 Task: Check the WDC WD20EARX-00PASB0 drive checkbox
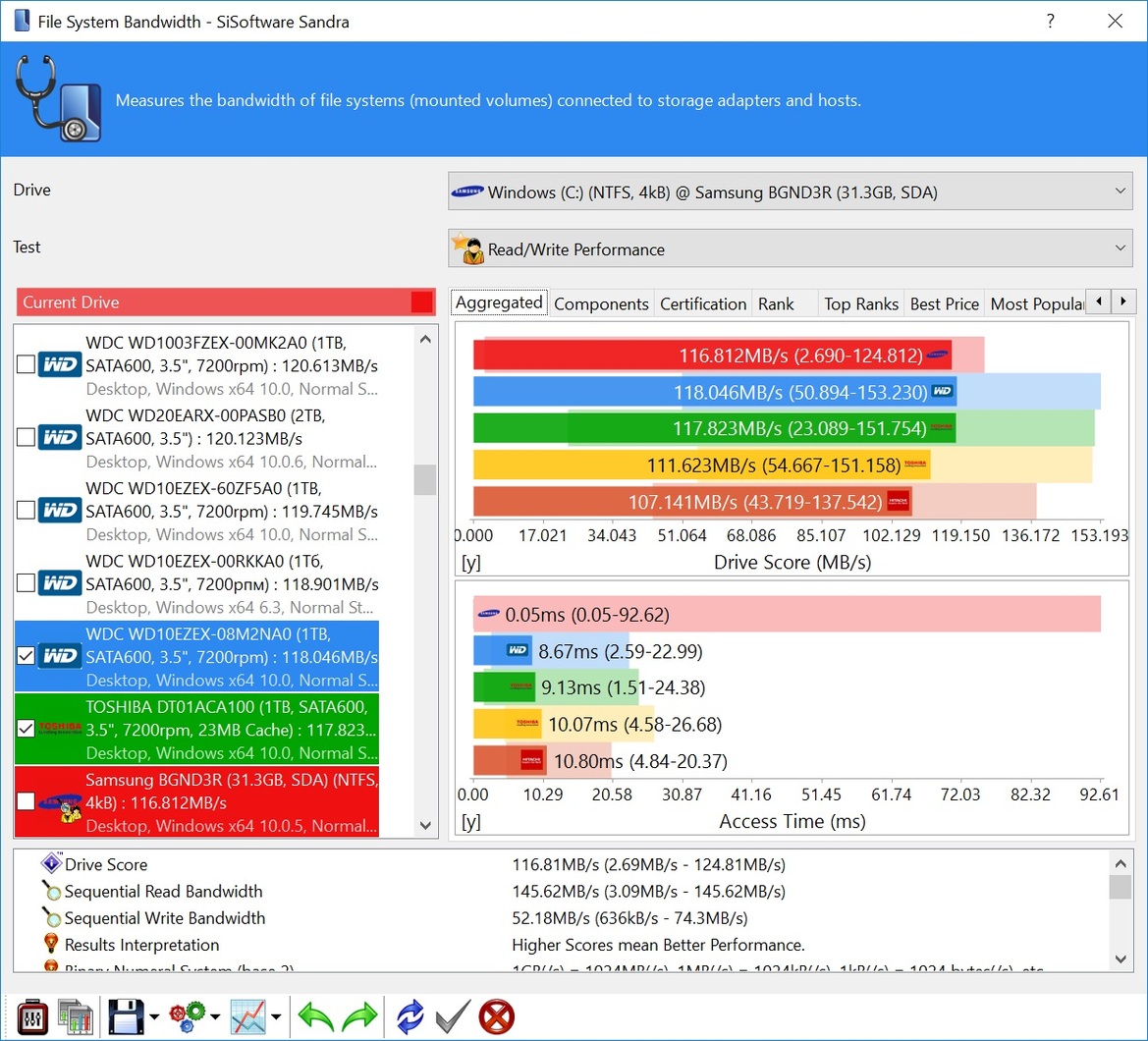point(26,437)
